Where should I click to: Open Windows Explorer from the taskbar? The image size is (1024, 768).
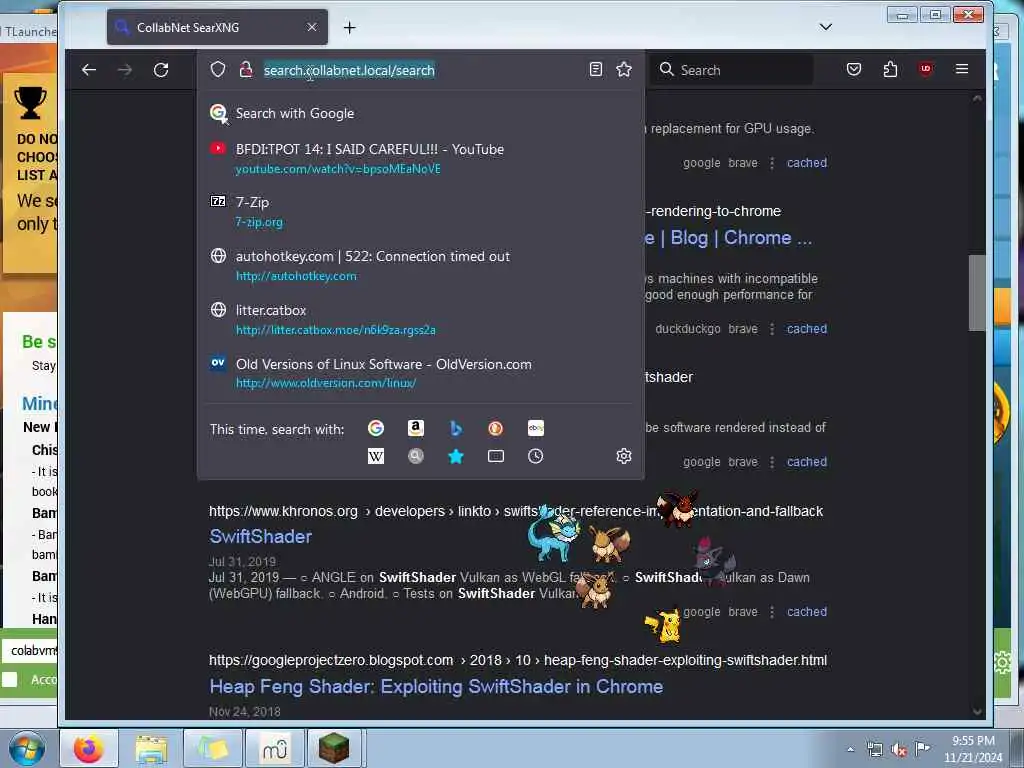[x=151, y=748]
